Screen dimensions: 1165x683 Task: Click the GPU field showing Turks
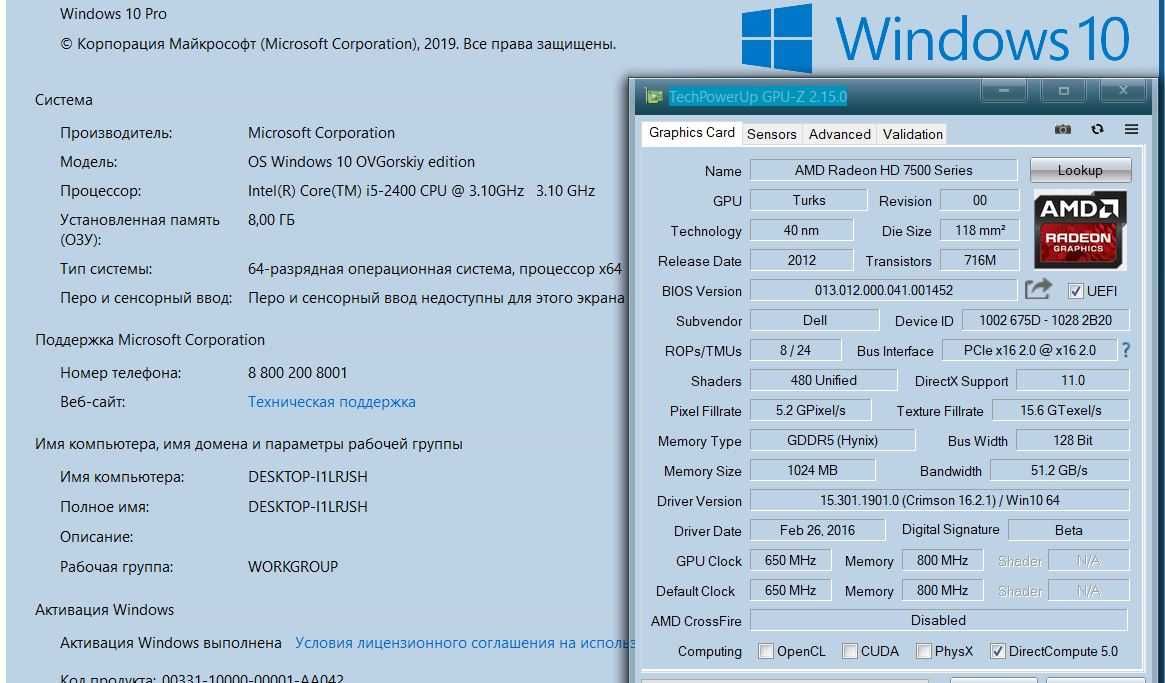(808, 200)
